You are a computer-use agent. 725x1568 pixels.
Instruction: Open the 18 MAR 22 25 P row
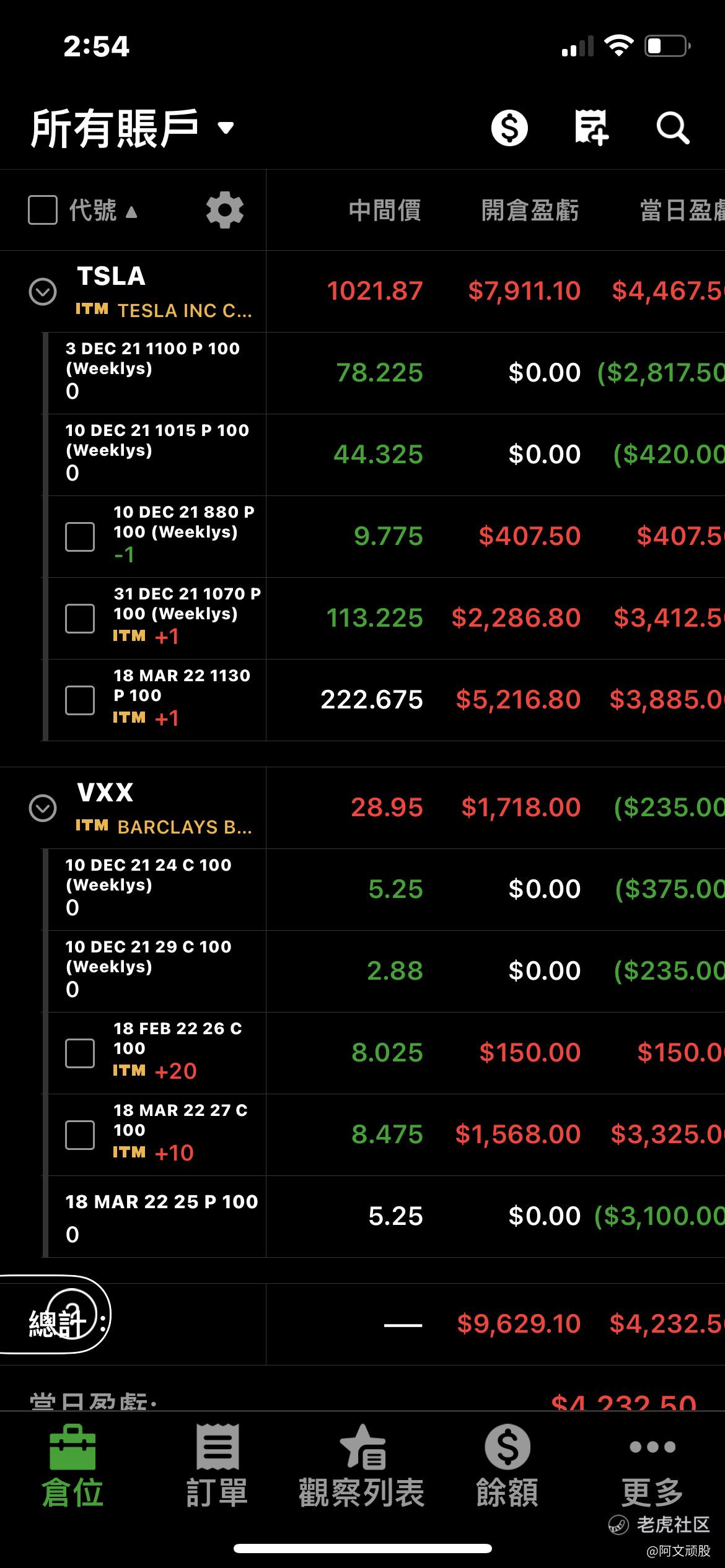click(362, 1216)
